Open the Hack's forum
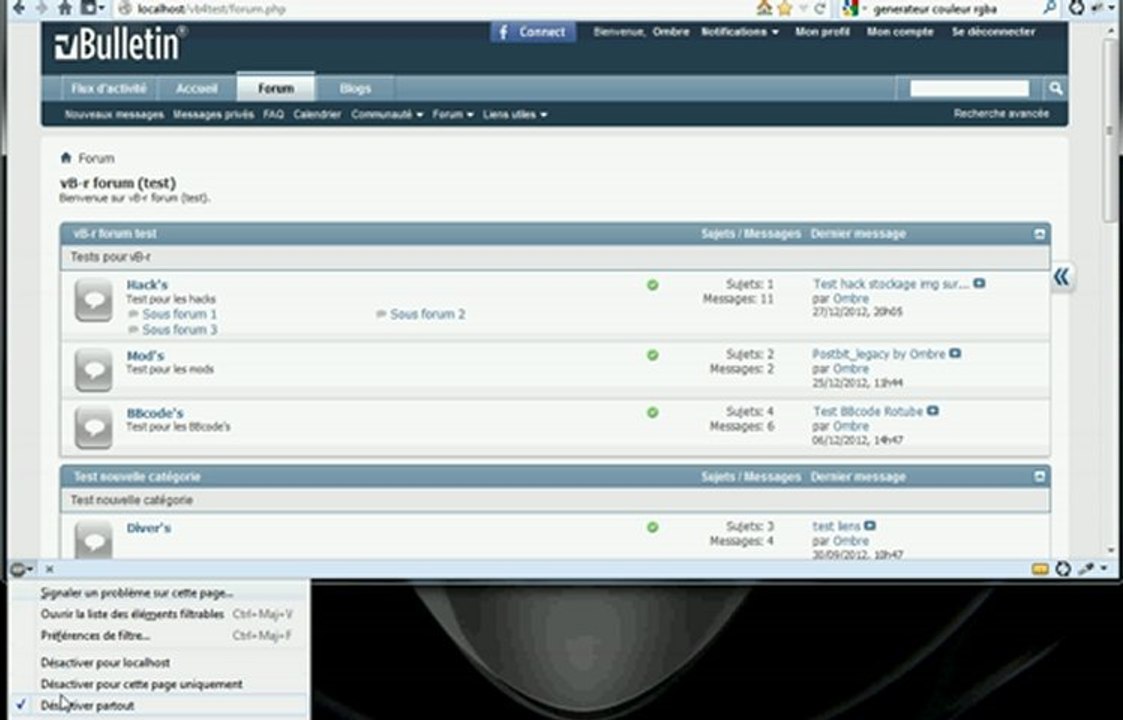 point(147,285)
